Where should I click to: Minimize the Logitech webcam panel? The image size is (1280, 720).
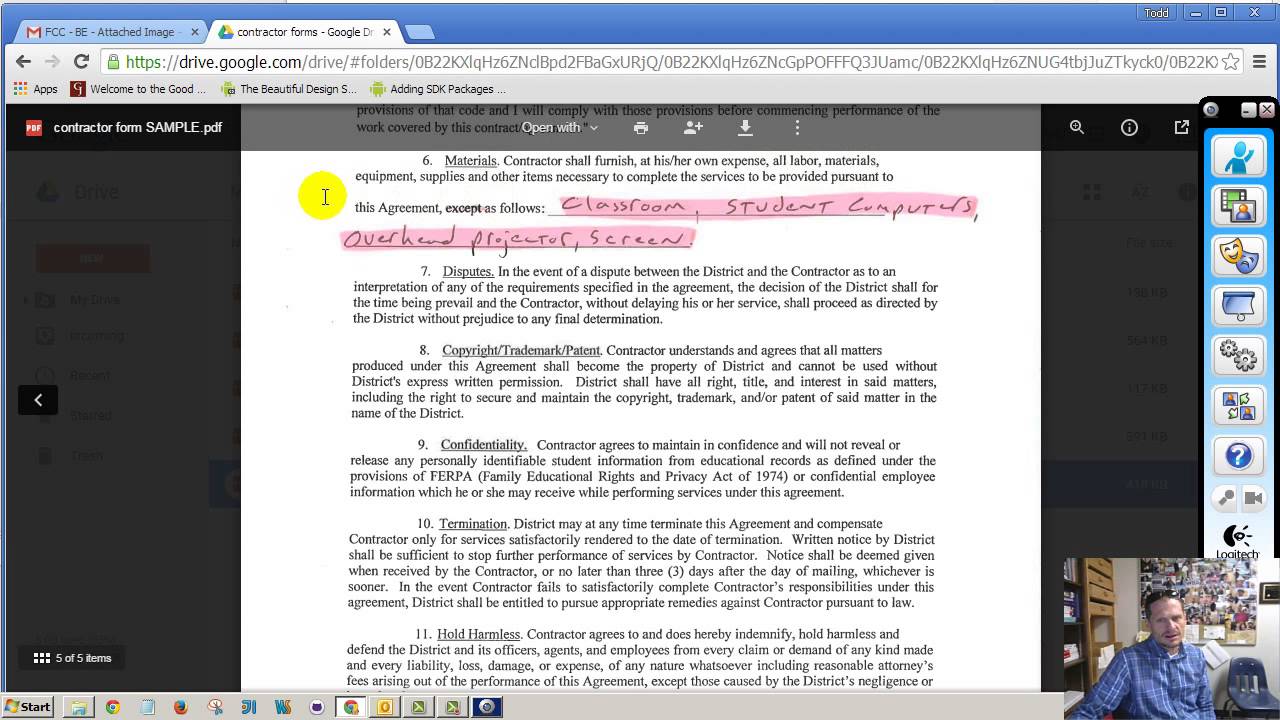pyautogui.click(x=1248, y=110)
